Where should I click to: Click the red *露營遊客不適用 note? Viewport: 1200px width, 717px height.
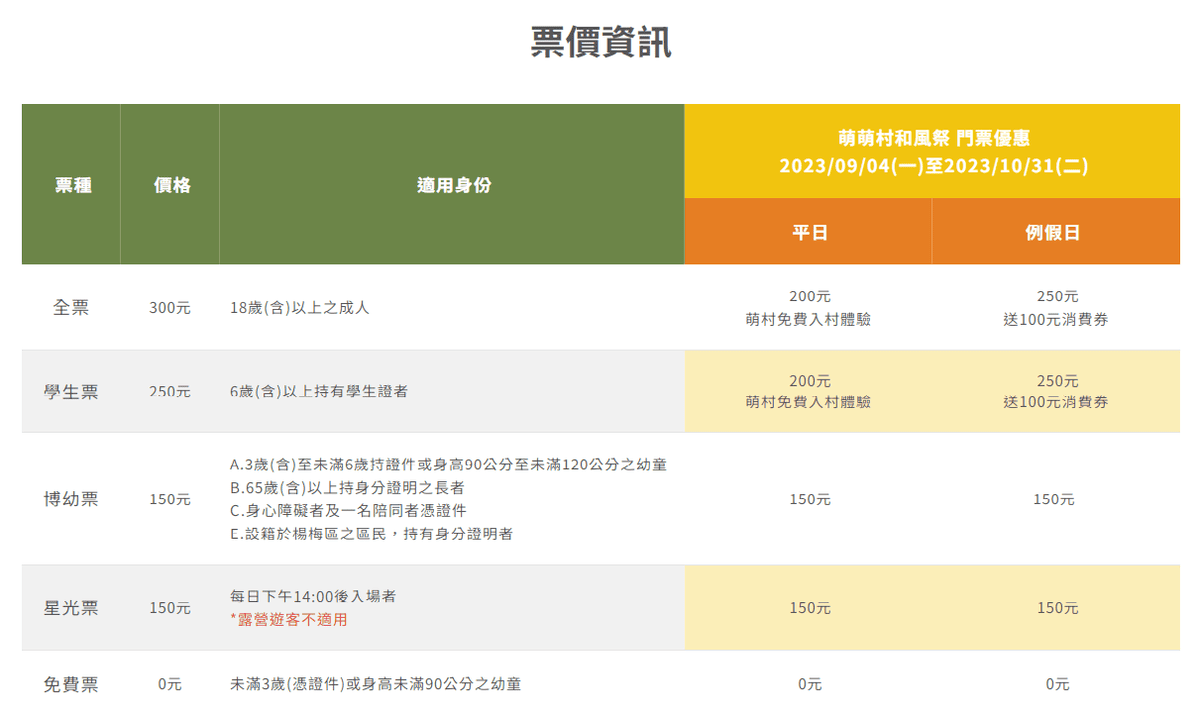coord(289,620)
